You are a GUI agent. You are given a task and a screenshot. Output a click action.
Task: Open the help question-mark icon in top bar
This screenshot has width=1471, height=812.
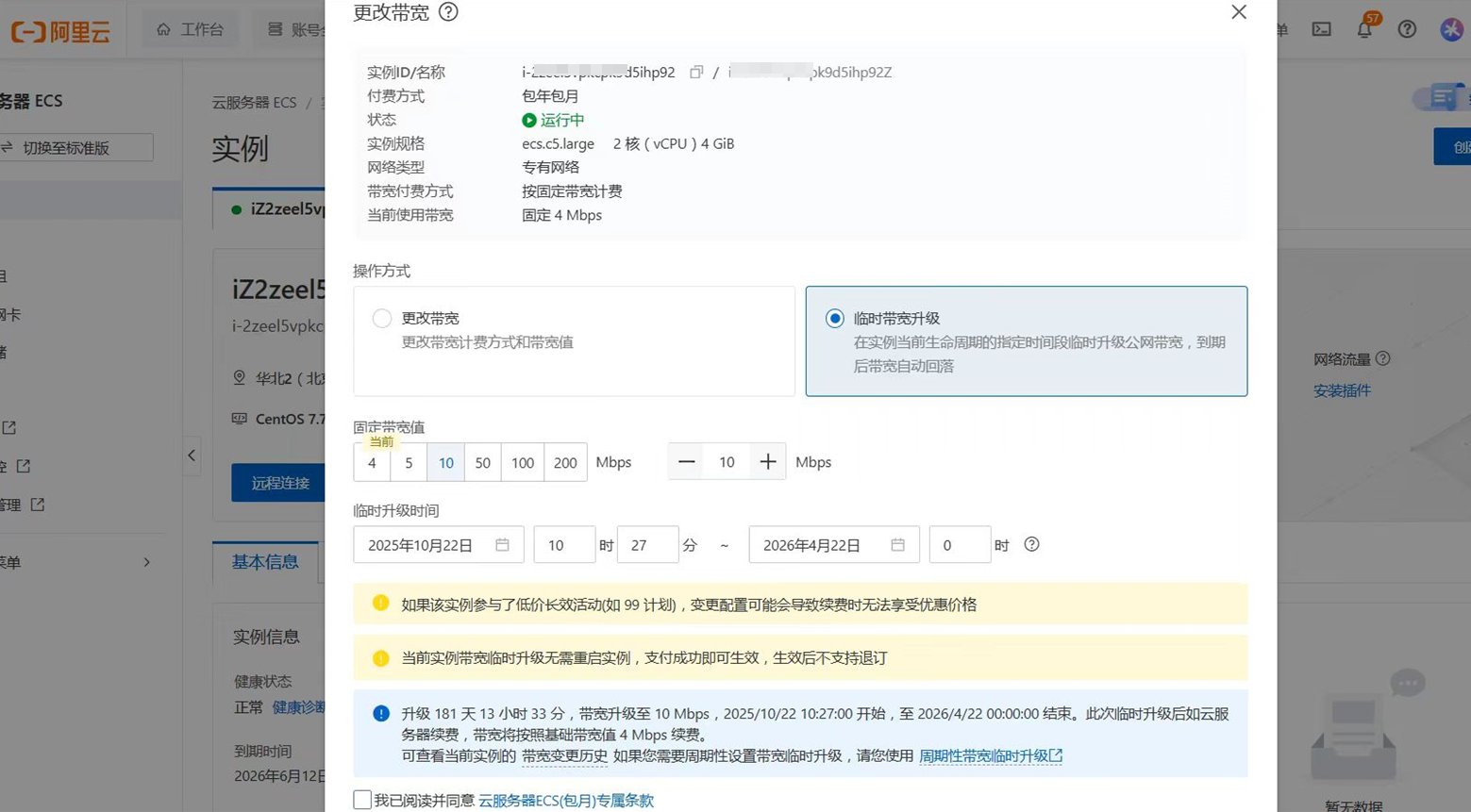pos(1407,29)
